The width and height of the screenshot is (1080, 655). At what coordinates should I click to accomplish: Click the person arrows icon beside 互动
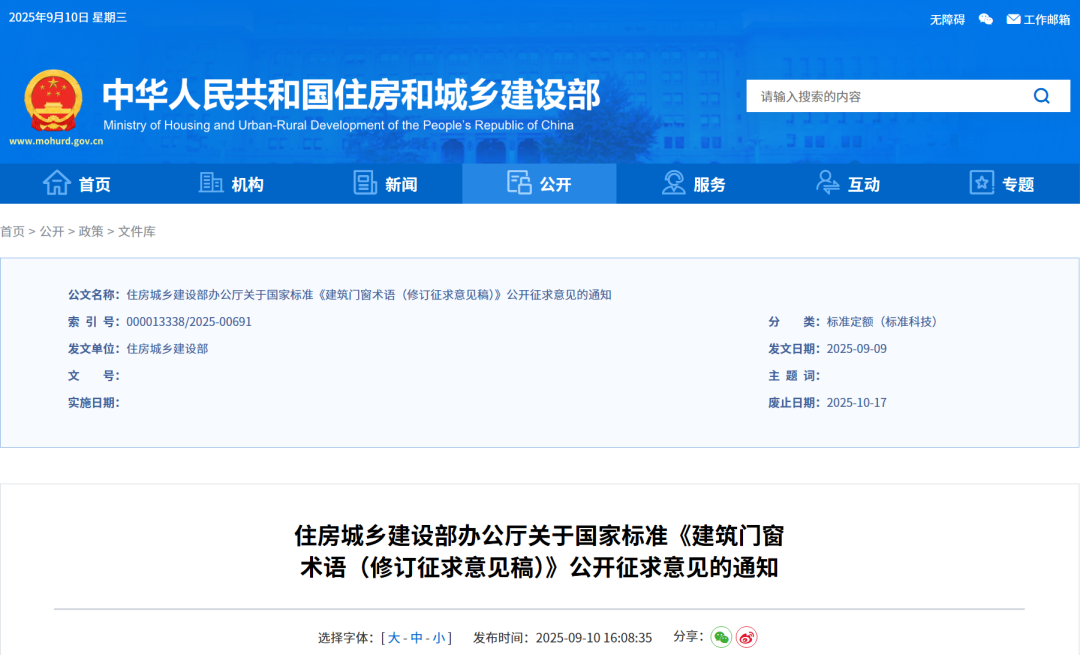coord(827,183)
